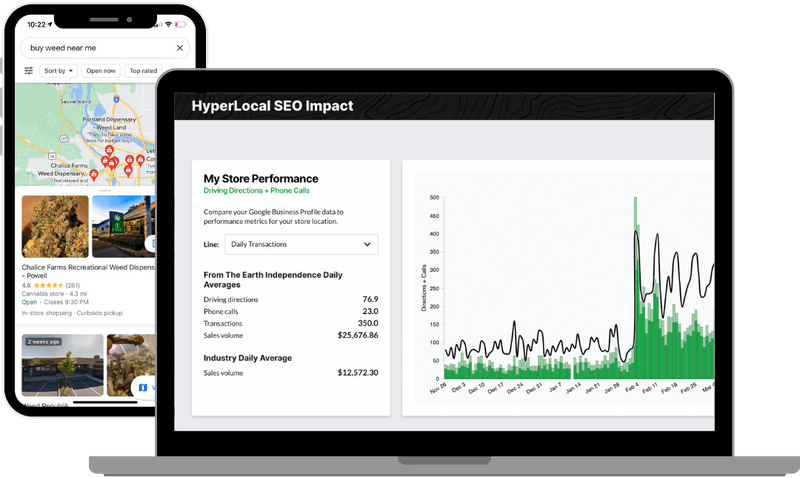Click the 'Industry Daily Average' heading
The image size is (800, 478).
coord(248,358)
